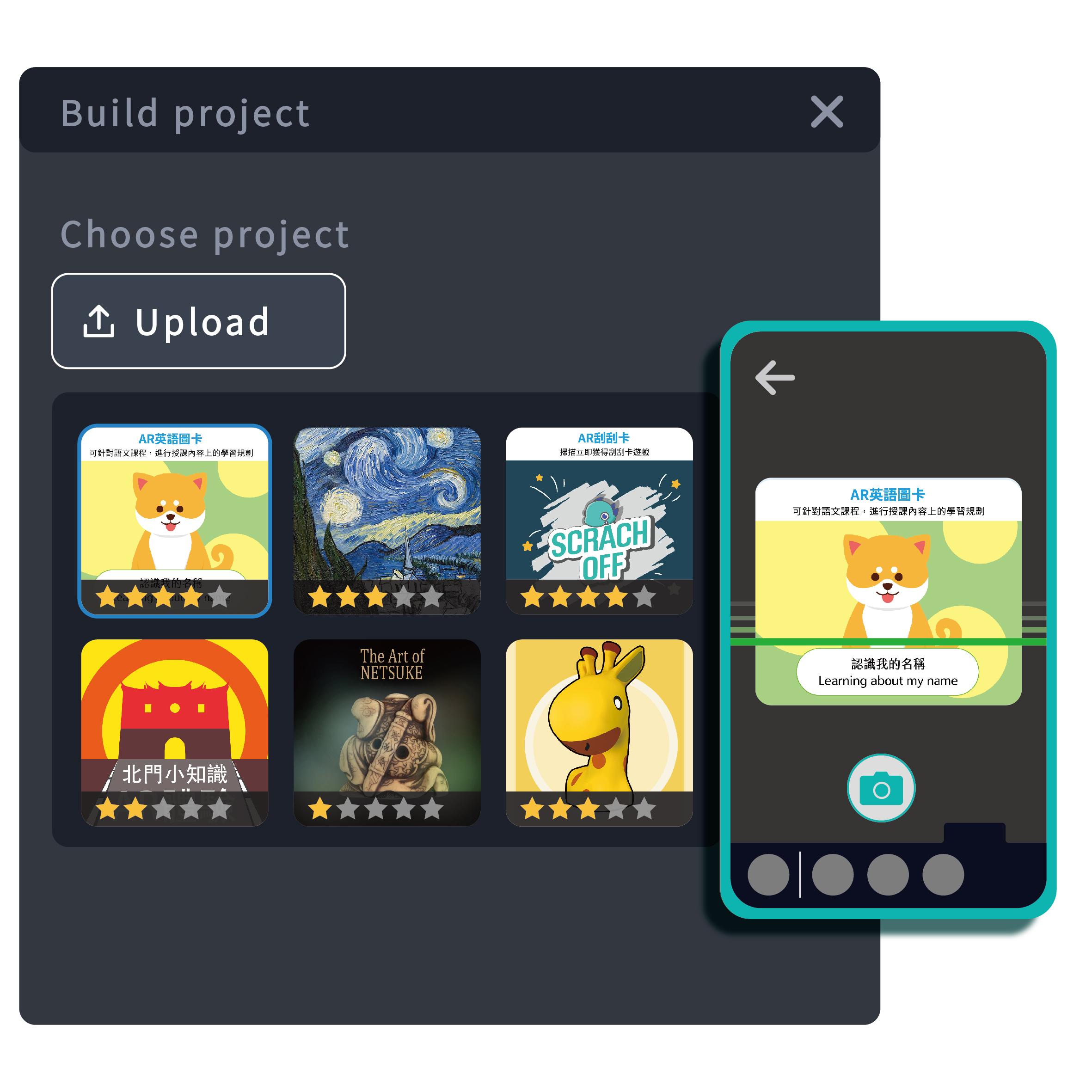This screenshot has width=1092, height=1092.
Task: Tap the AR英語圖卡 card in phone preview
Action: tap(888, 591)
